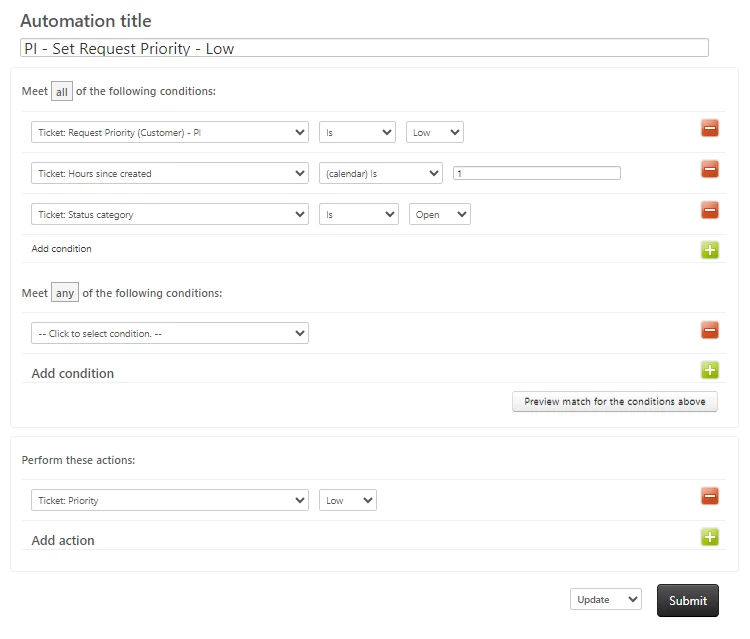
Task: Remove the Hours since created condition
Action: [x=710, y=169]
